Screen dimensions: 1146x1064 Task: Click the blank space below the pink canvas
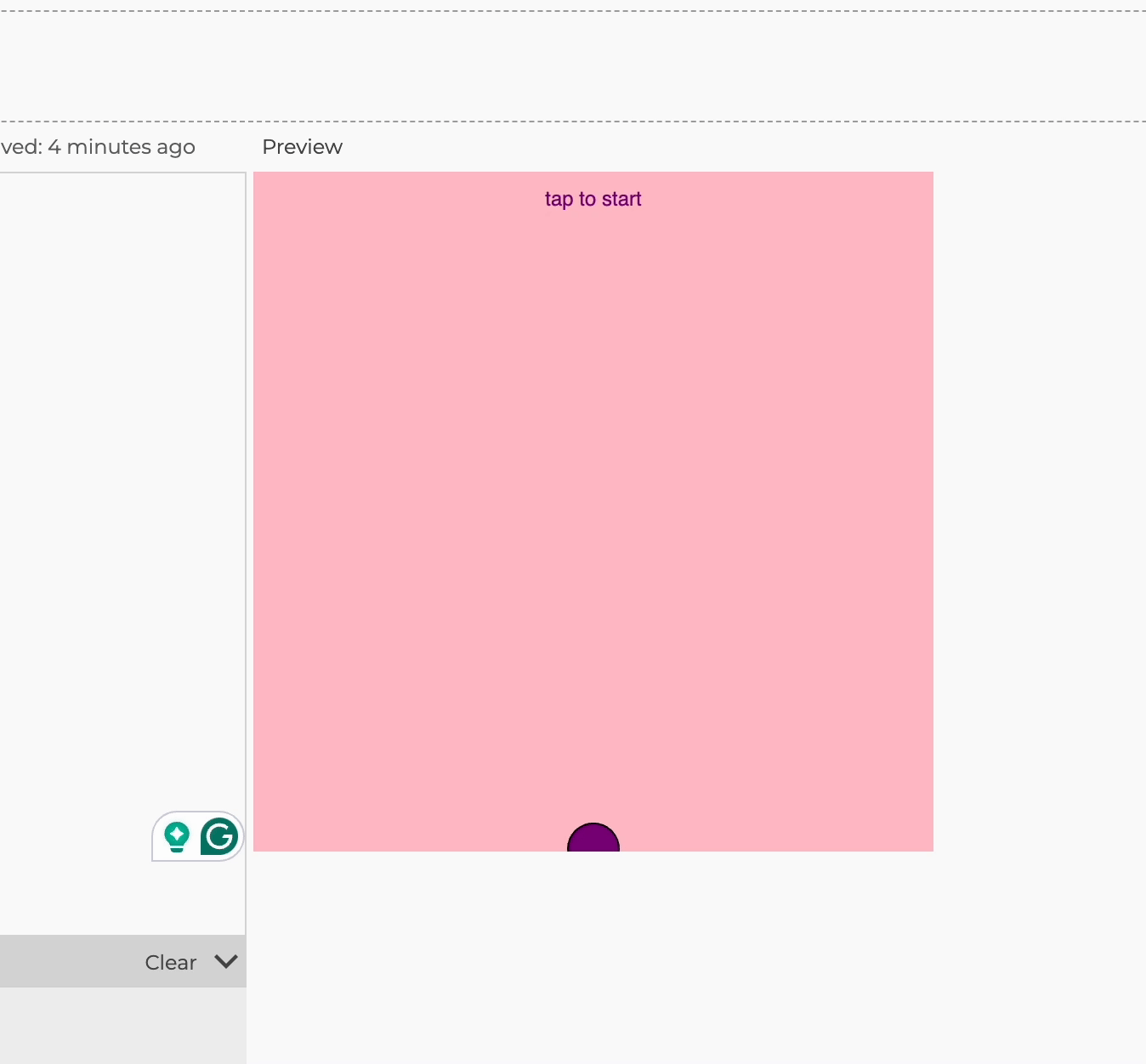(593, 952)
